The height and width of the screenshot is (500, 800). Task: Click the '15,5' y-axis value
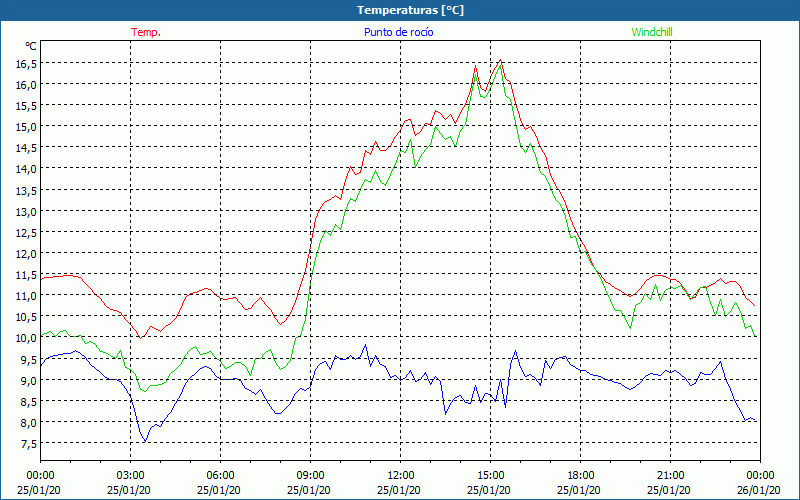coord(27,106)
